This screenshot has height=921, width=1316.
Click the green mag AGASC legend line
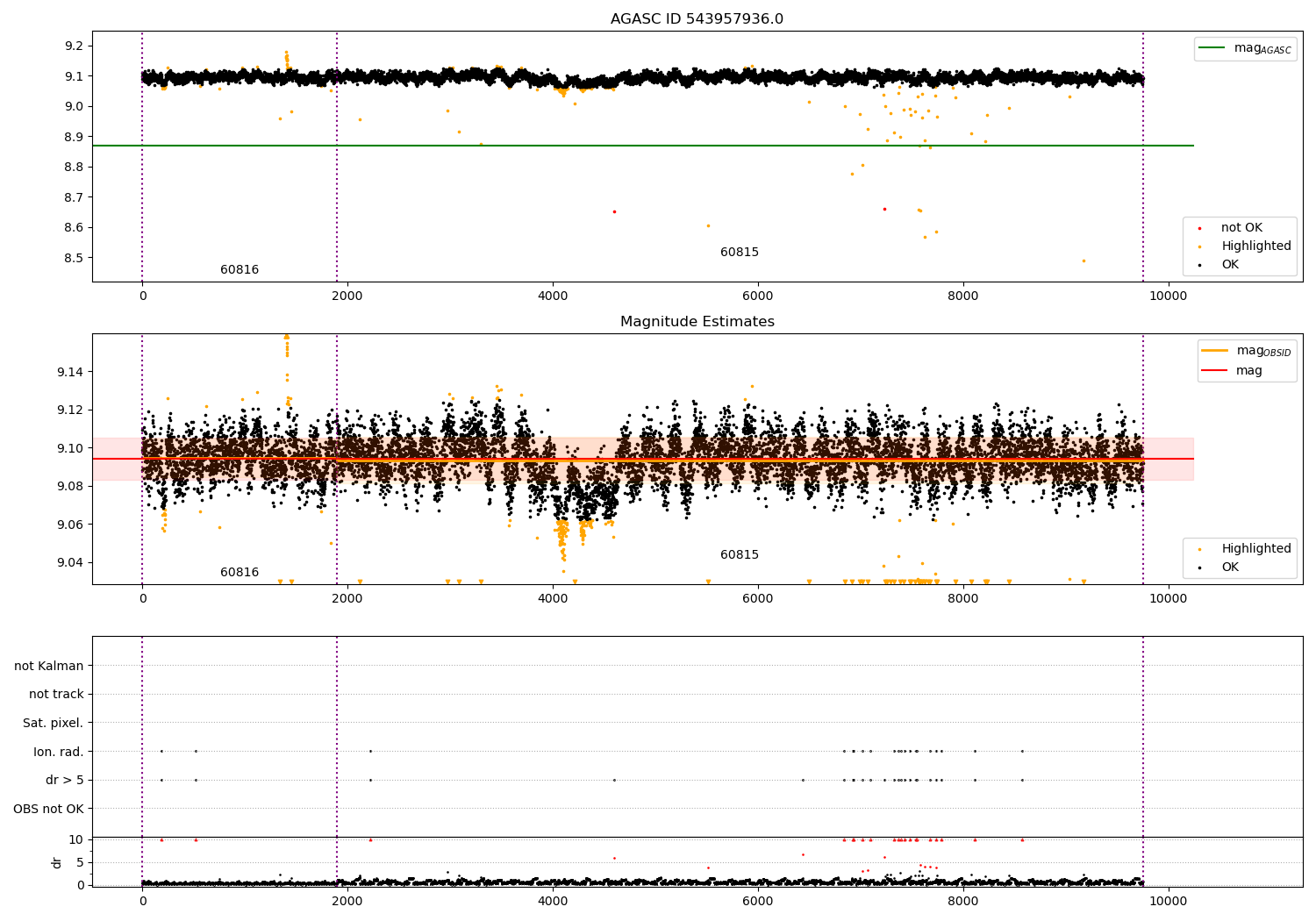point(1212,48)
